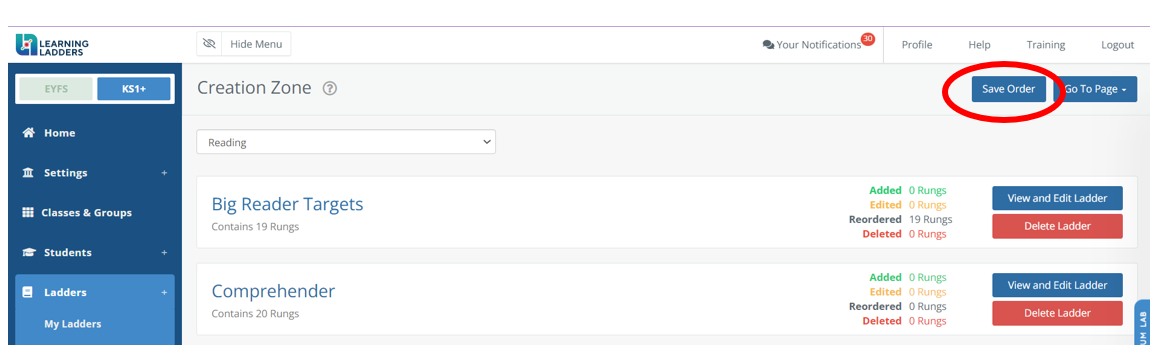Click the Classes & Groups grid icon
1155x363 pixels.
pyautogui.click(x=28, y=213)
